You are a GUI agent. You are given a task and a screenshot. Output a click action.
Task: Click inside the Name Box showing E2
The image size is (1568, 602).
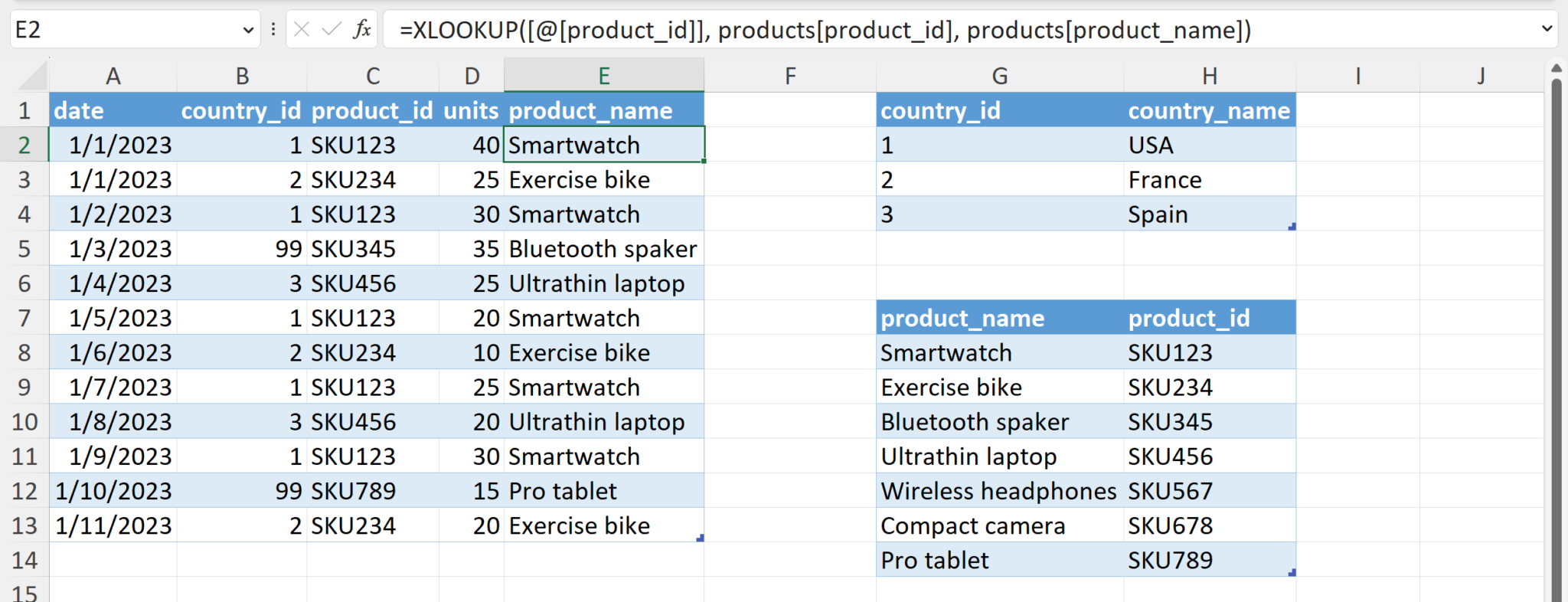[x=122, y=30]
